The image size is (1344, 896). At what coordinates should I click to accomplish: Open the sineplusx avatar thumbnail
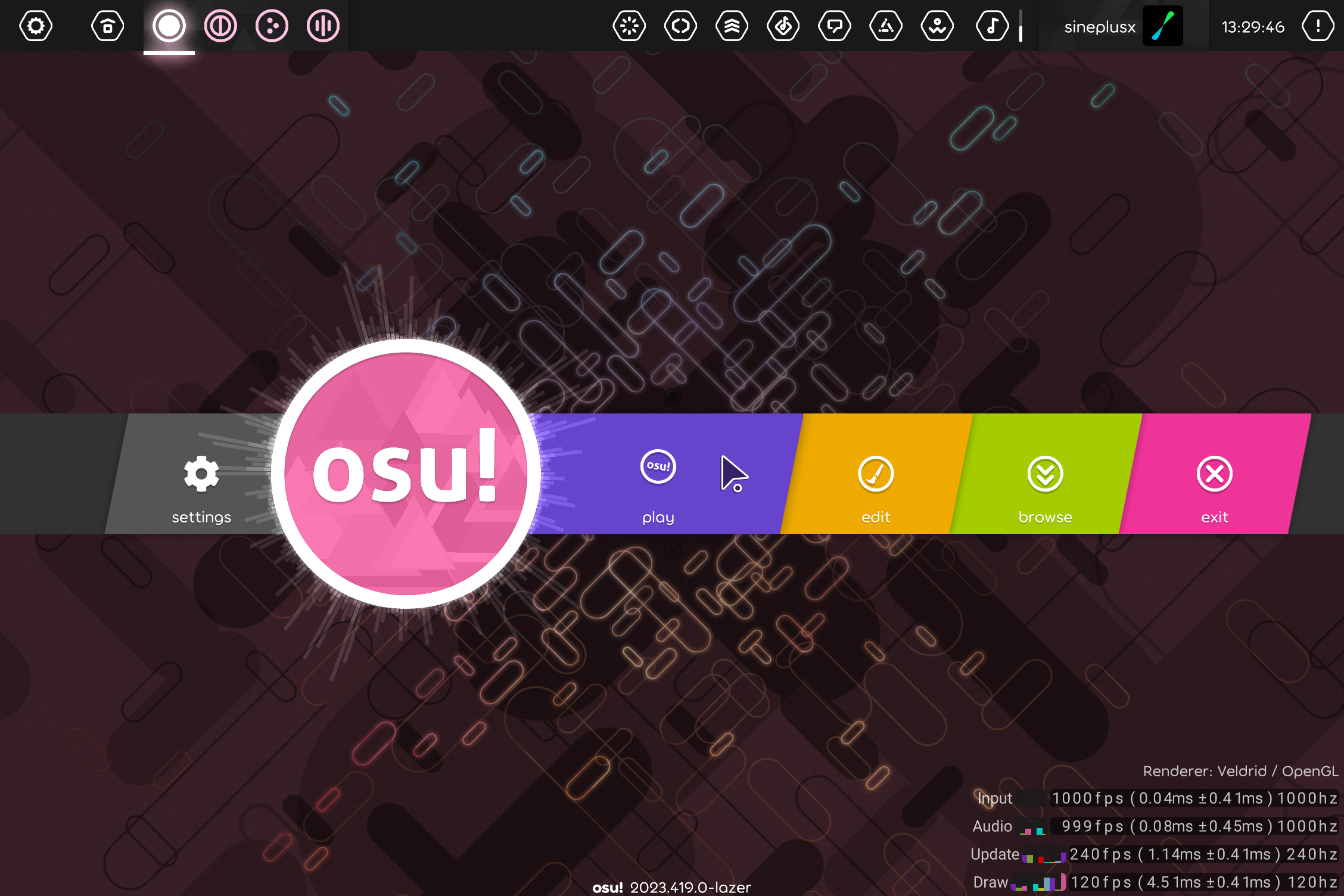[x=1163, y=26]
